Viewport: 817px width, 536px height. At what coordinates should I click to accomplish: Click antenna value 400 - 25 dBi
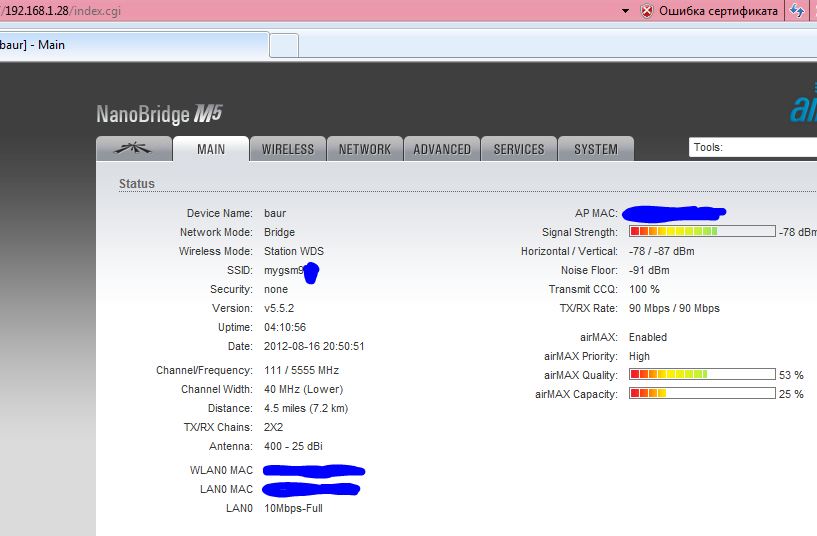tap(293, 446)
